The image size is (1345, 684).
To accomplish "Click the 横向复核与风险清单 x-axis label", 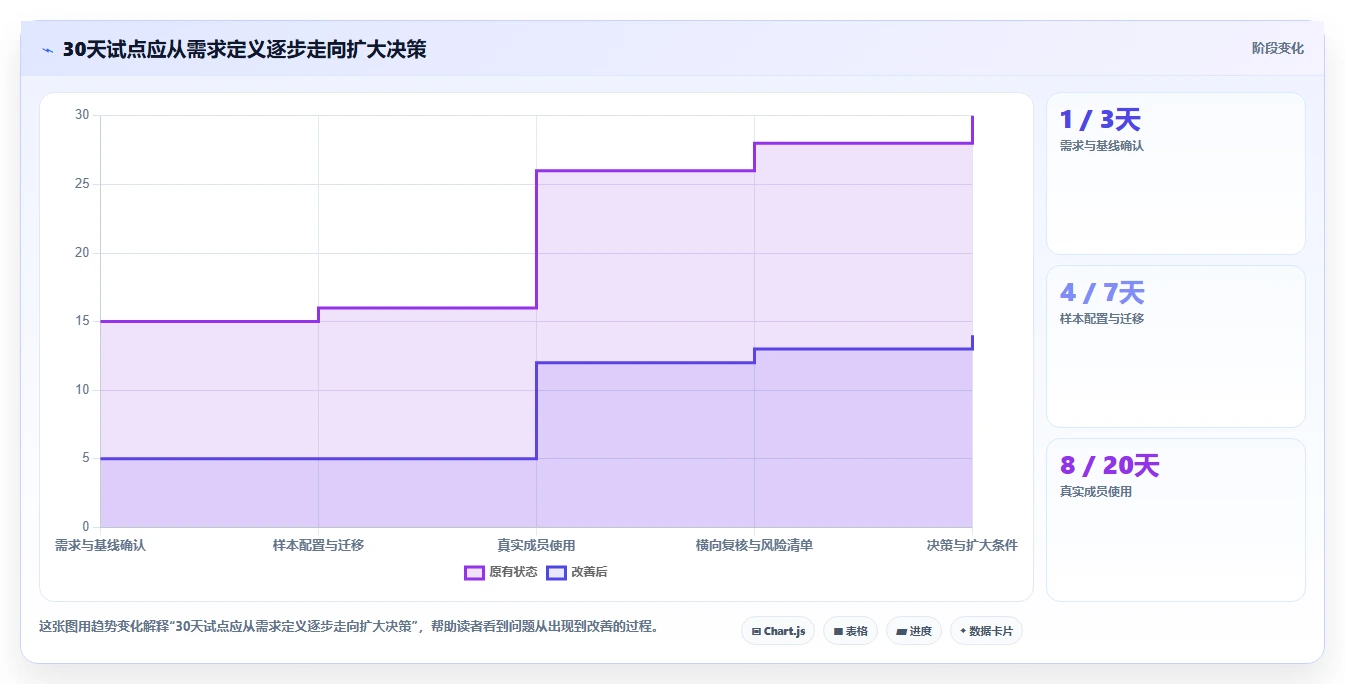I will 754,545.
